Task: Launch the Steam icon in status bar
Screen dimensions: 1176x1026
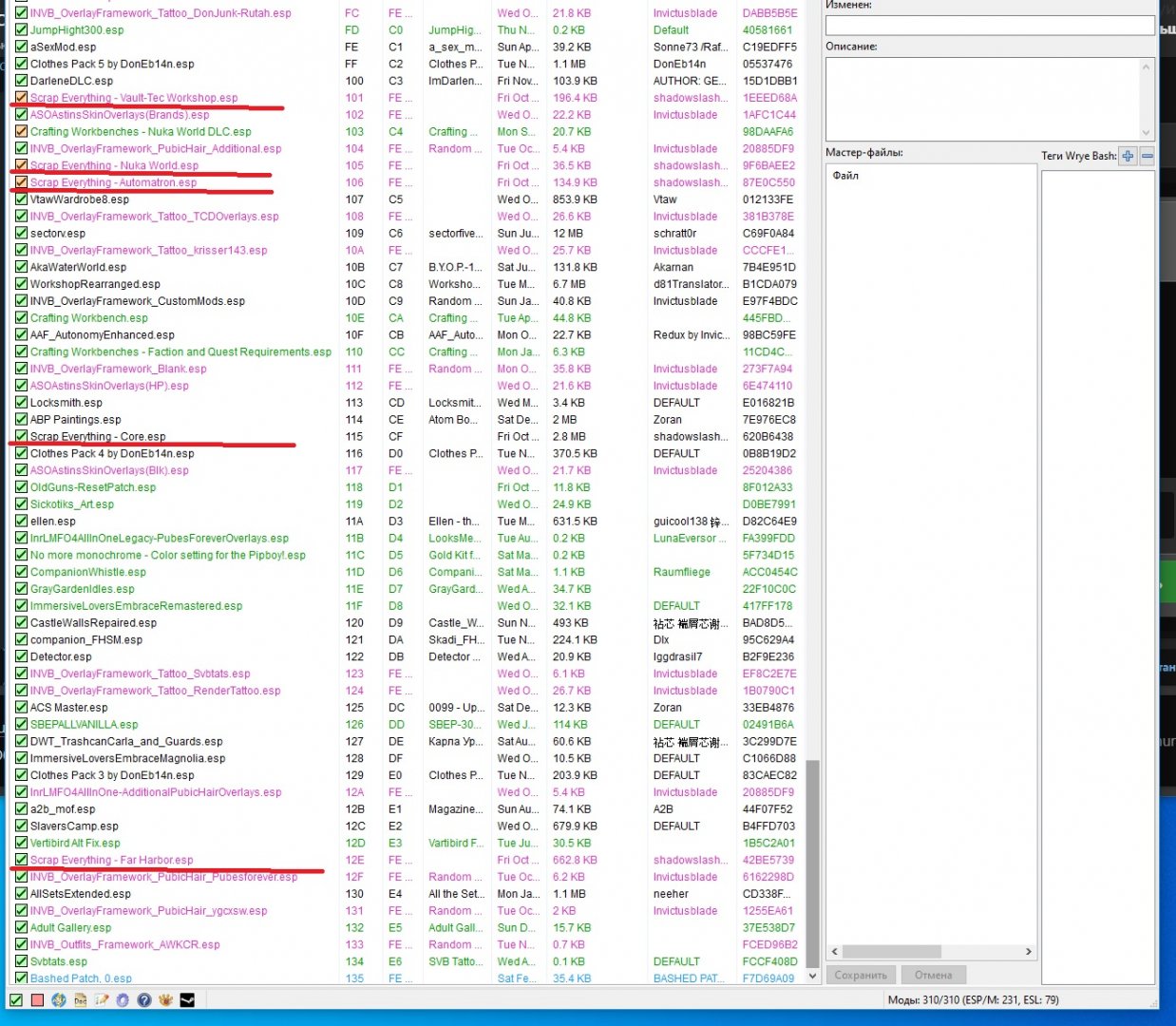Action: point(187,999)
